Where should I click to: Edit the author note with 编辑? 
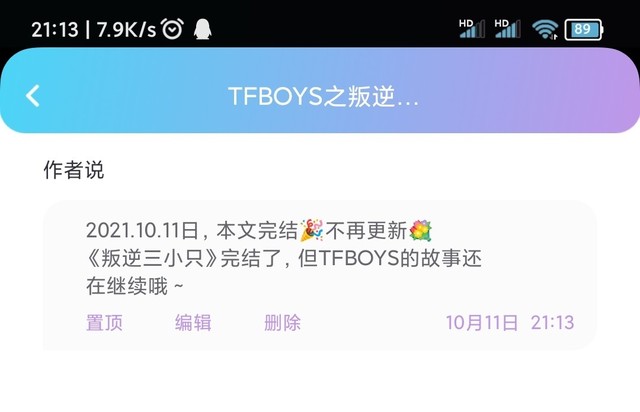tap(193, 323)
